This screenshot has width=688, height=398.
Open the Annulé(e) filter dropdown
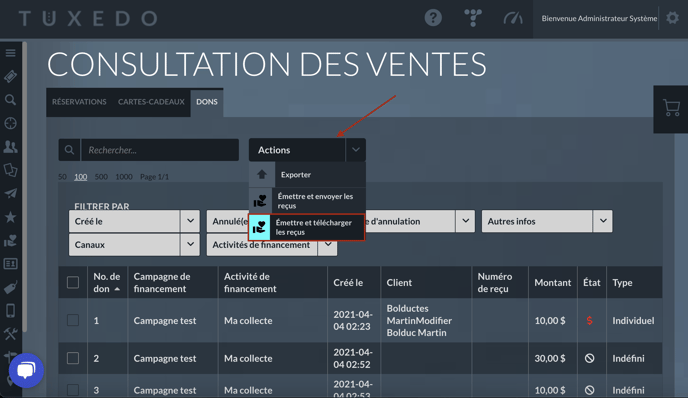click(228, 221)
